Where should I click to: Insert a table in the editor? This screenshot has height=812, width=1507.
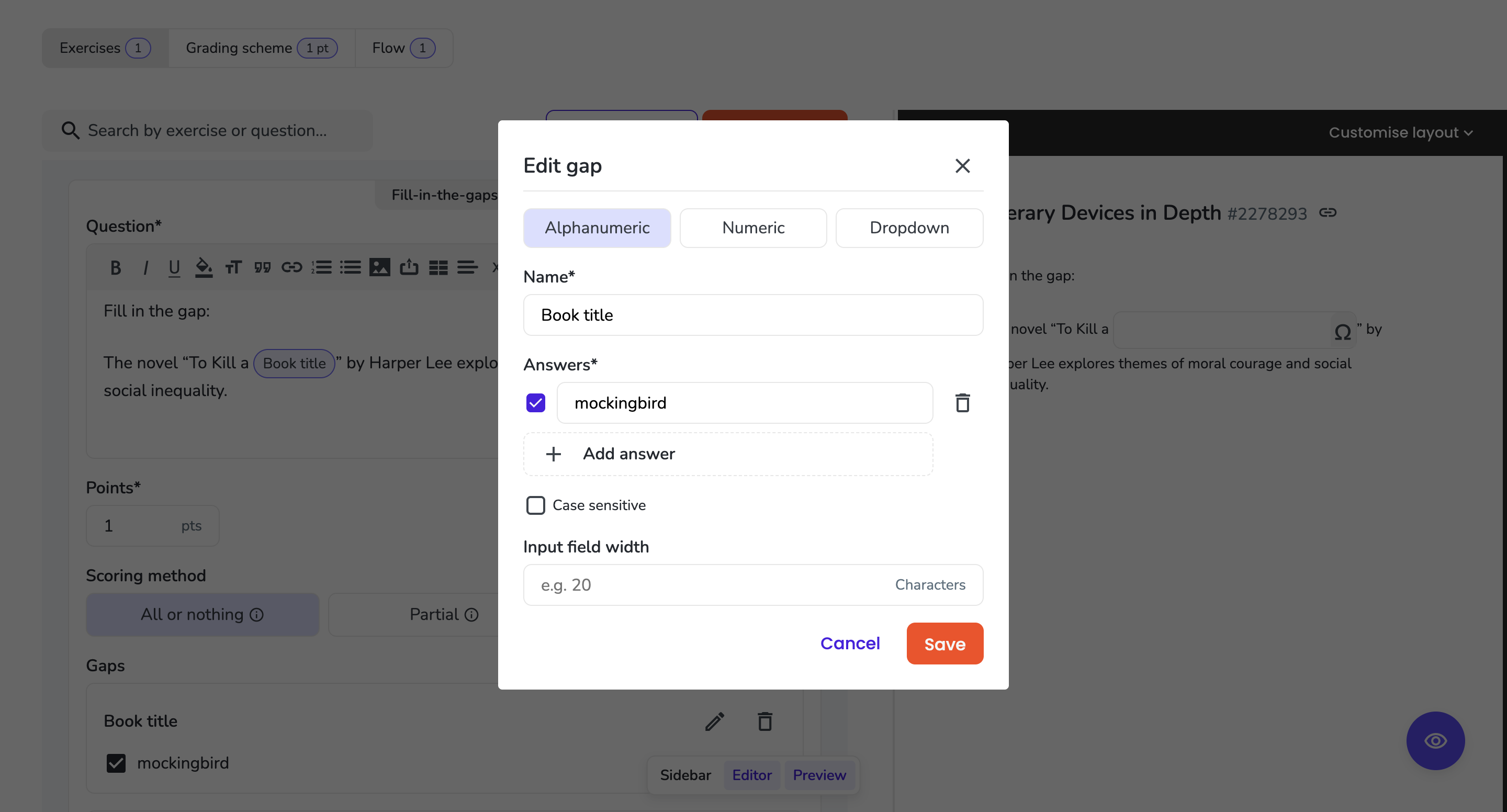click(x=437, y=268)
